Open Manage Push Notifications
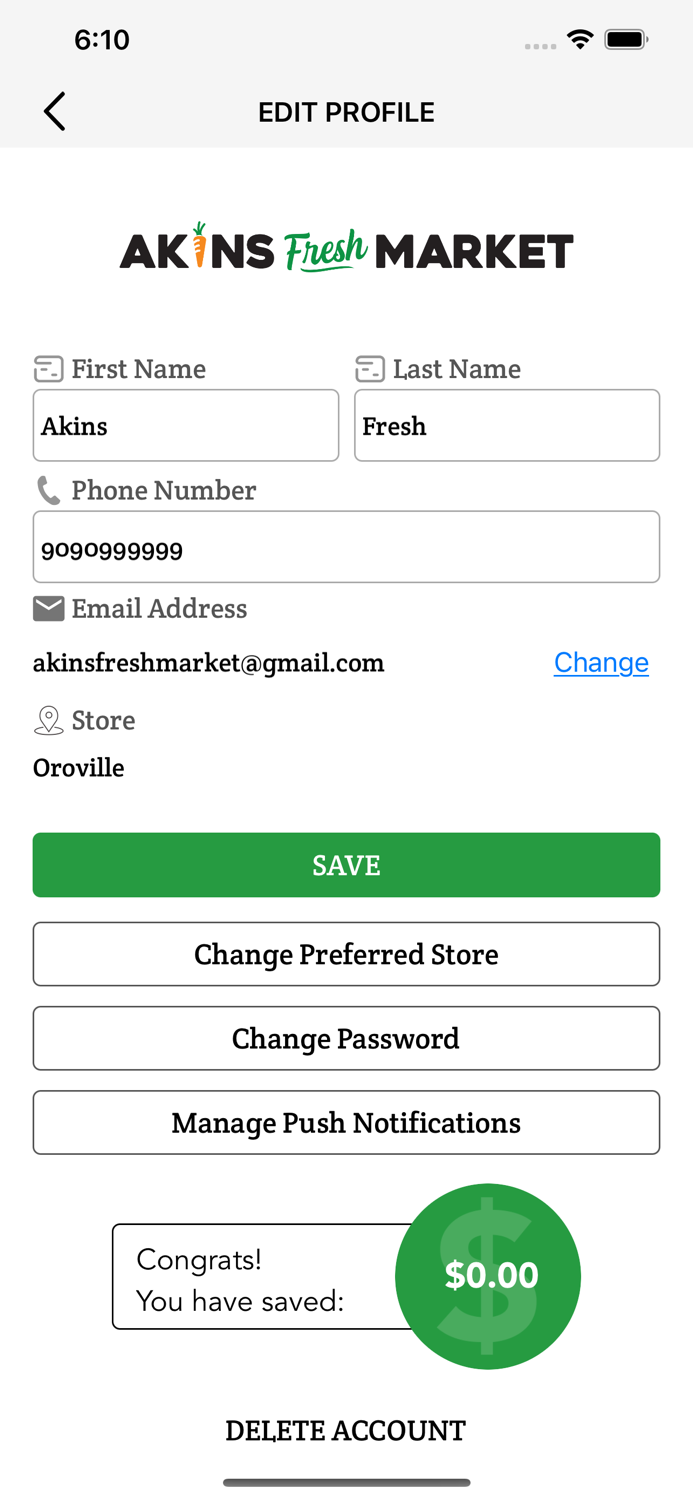The width and height of the screenshot is (693, 1500). pyautogui.click(x=346, y=1122)
